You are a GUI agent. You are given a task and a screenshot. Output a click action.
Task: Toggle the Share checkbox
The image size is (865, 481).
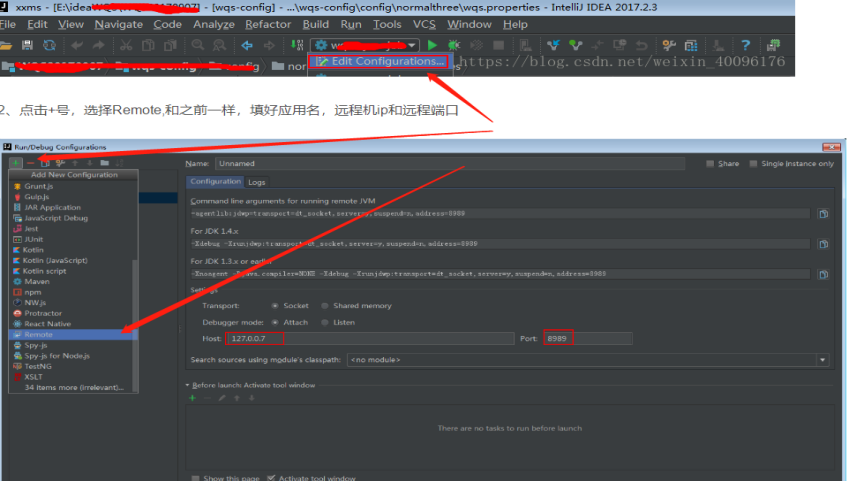click(x=710, y=163)
